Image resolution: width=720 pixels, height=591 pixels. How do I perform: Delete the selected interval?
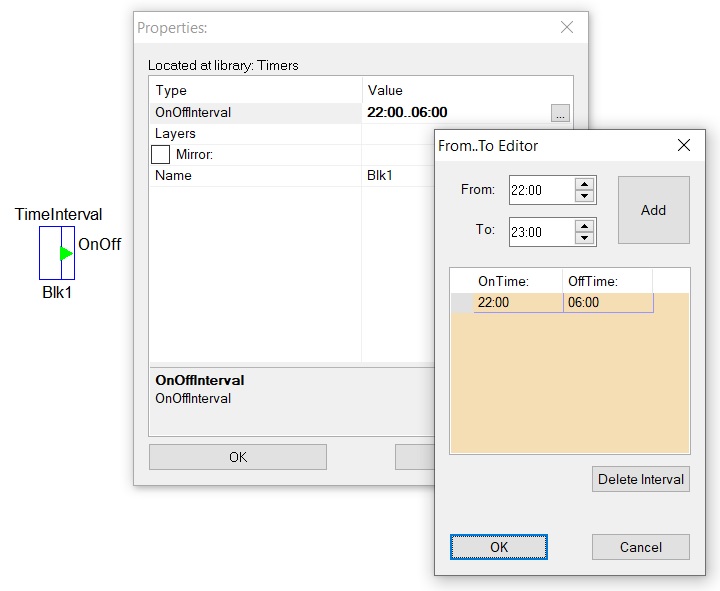click(x=641, y=479)
